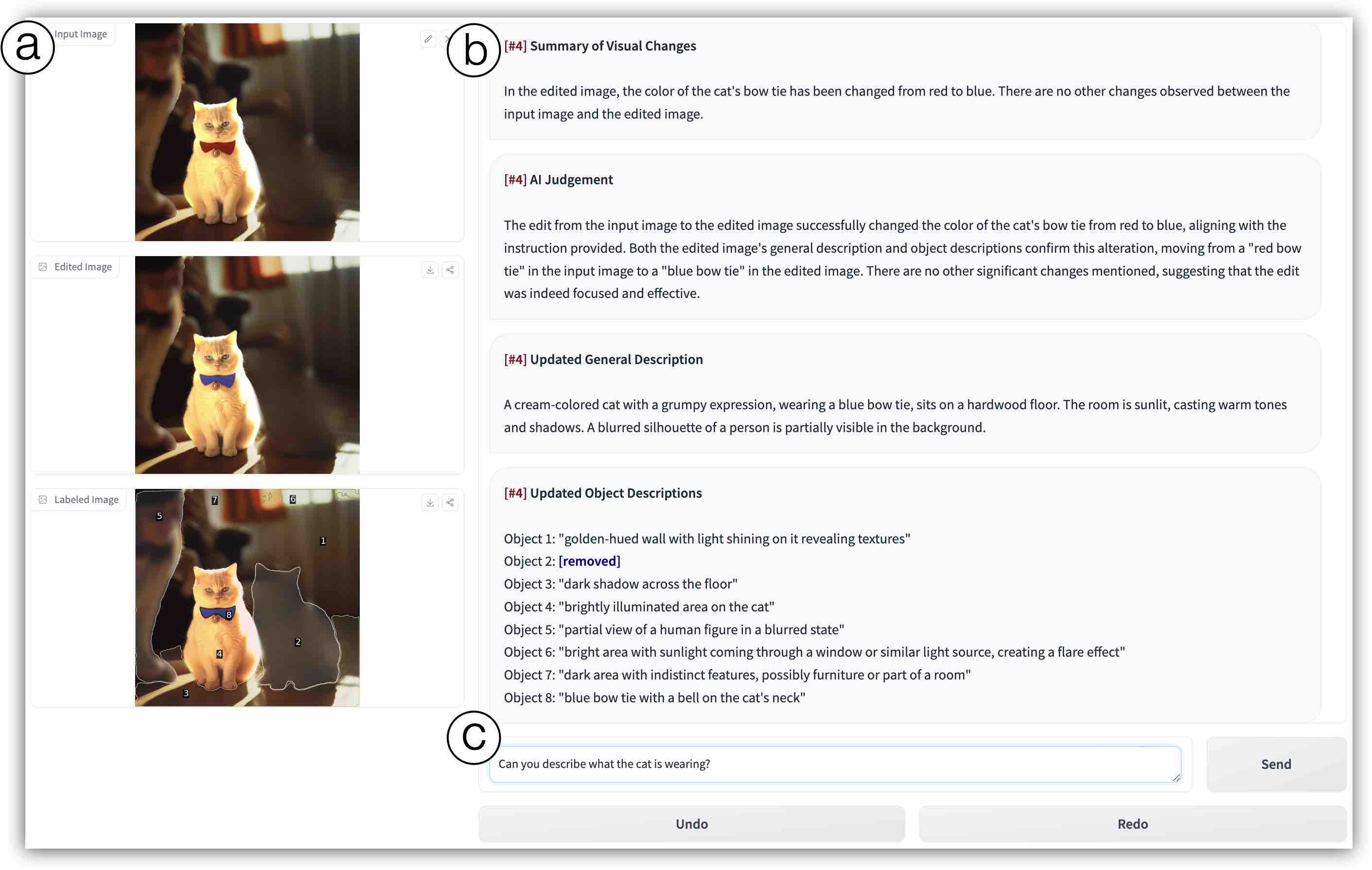
Task: Click the '[removed]' text for Object 2
Action: (x=590, y=561)
